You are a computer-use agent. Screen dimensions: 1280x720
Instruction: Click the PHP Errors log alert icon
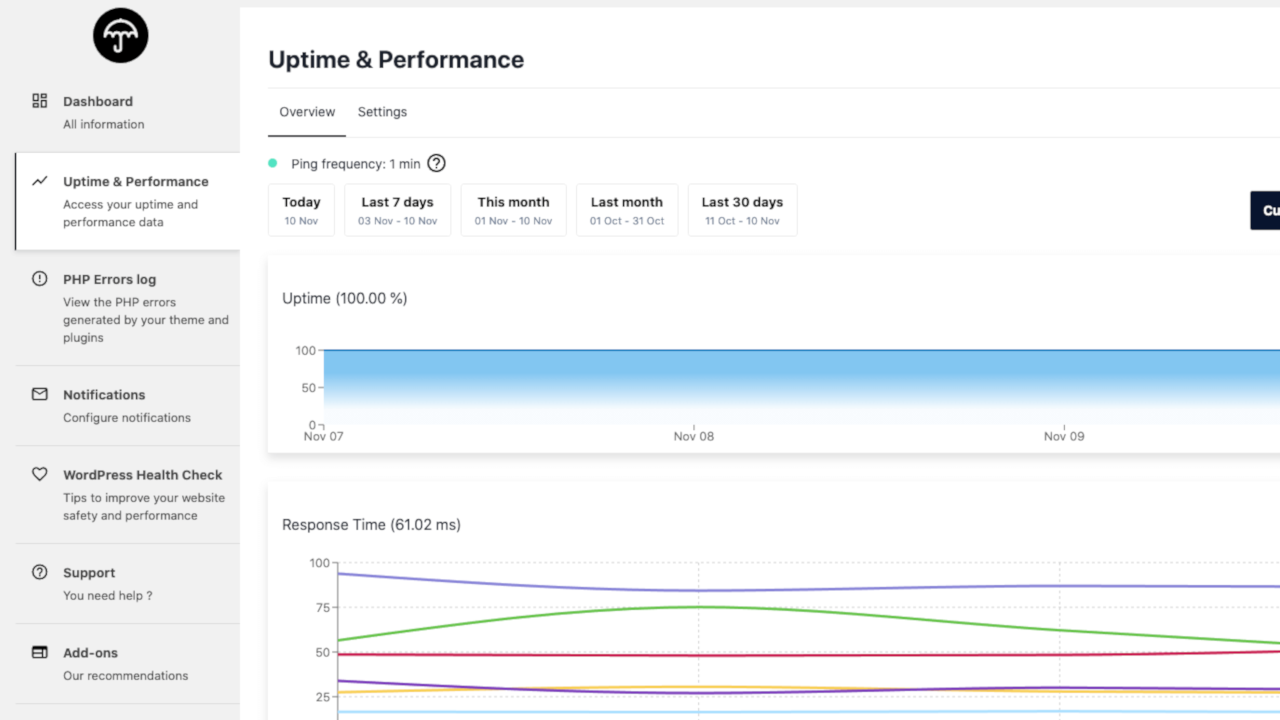click(40, 279)
